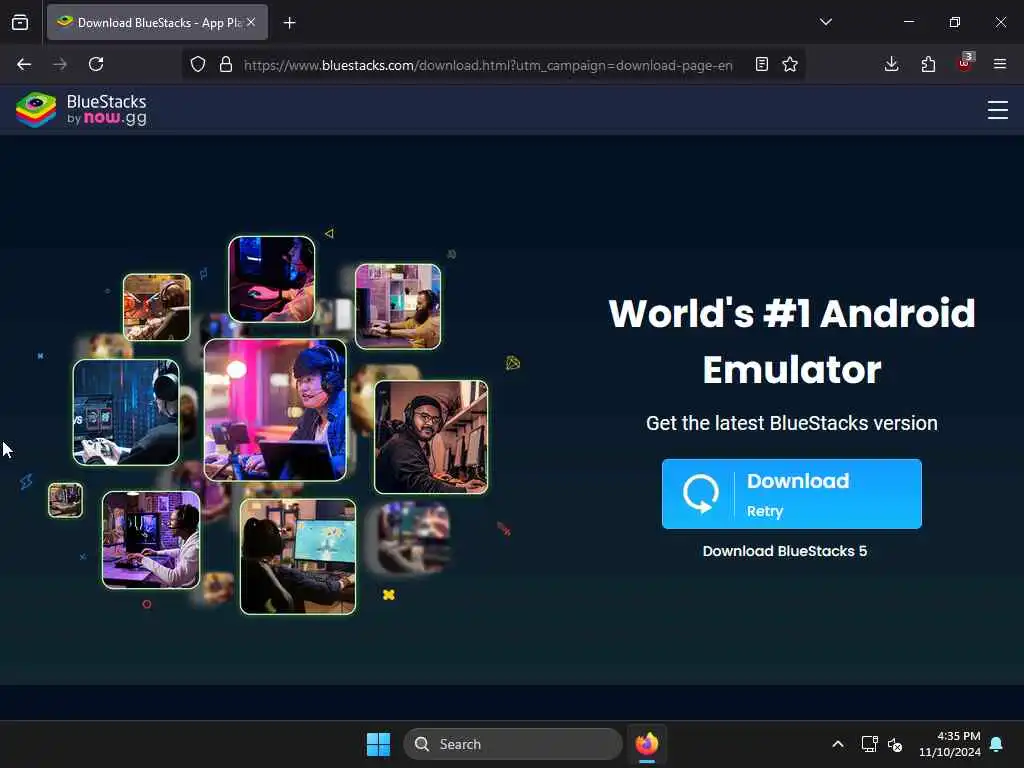Open Firefox View recent browsing icon
Image resolution: width=1024 pixels, height=768 pixels.
[x=20, y=22]
